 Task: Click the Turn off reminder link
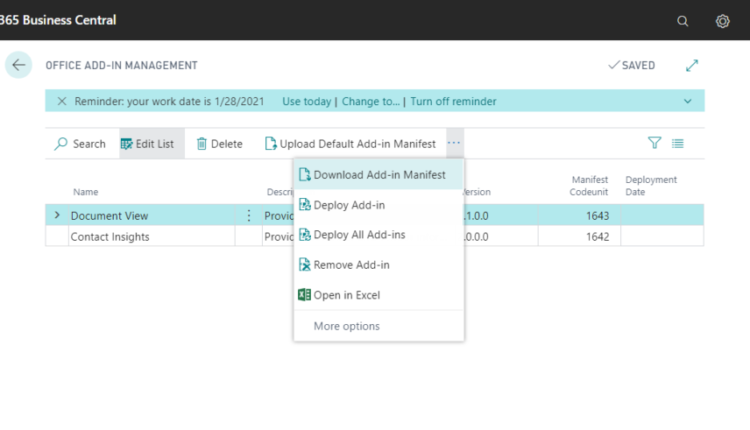click(x=453, y=101)
